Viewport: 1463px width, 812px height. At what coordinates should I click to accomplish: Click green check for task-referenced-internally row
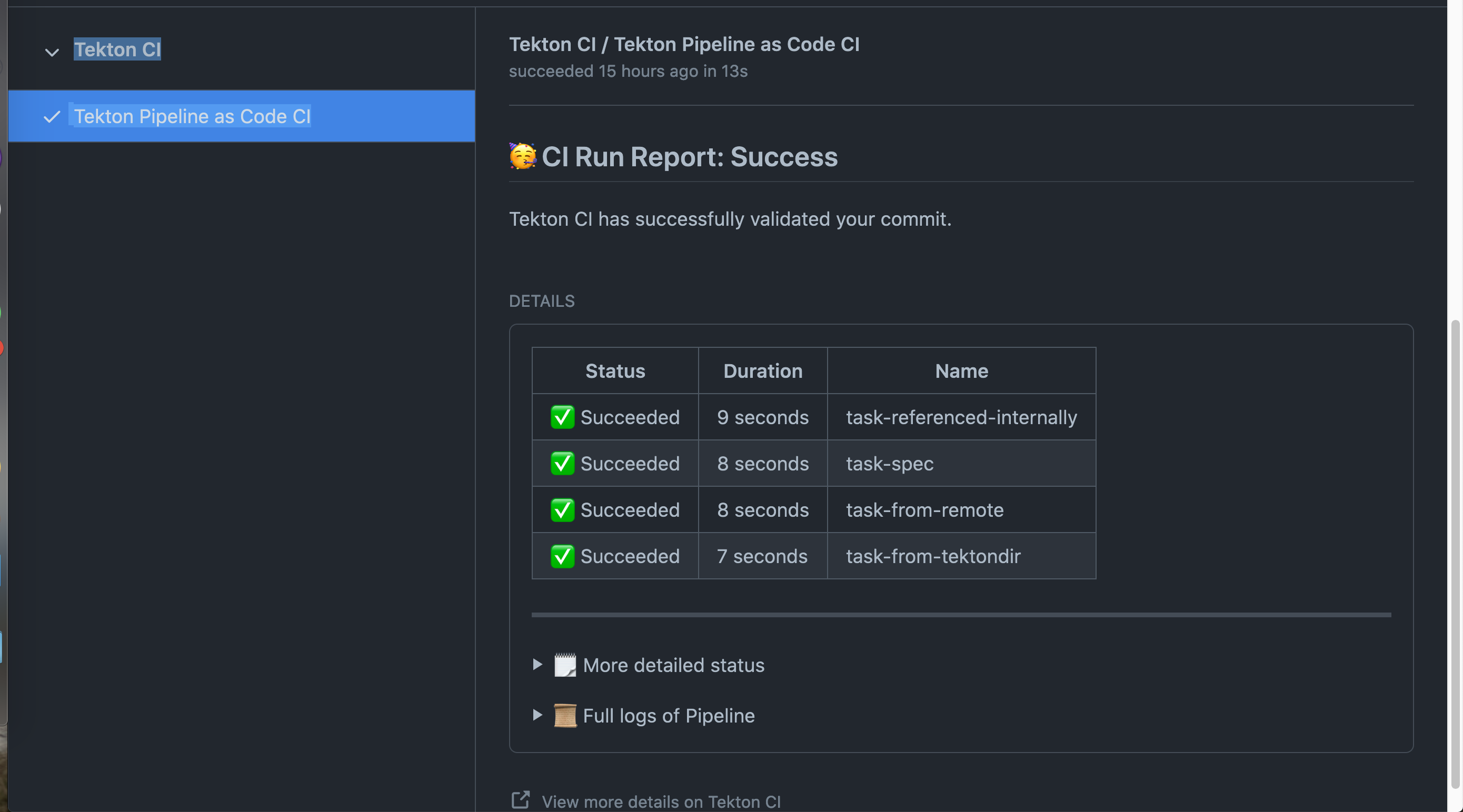tap(562, 417)
